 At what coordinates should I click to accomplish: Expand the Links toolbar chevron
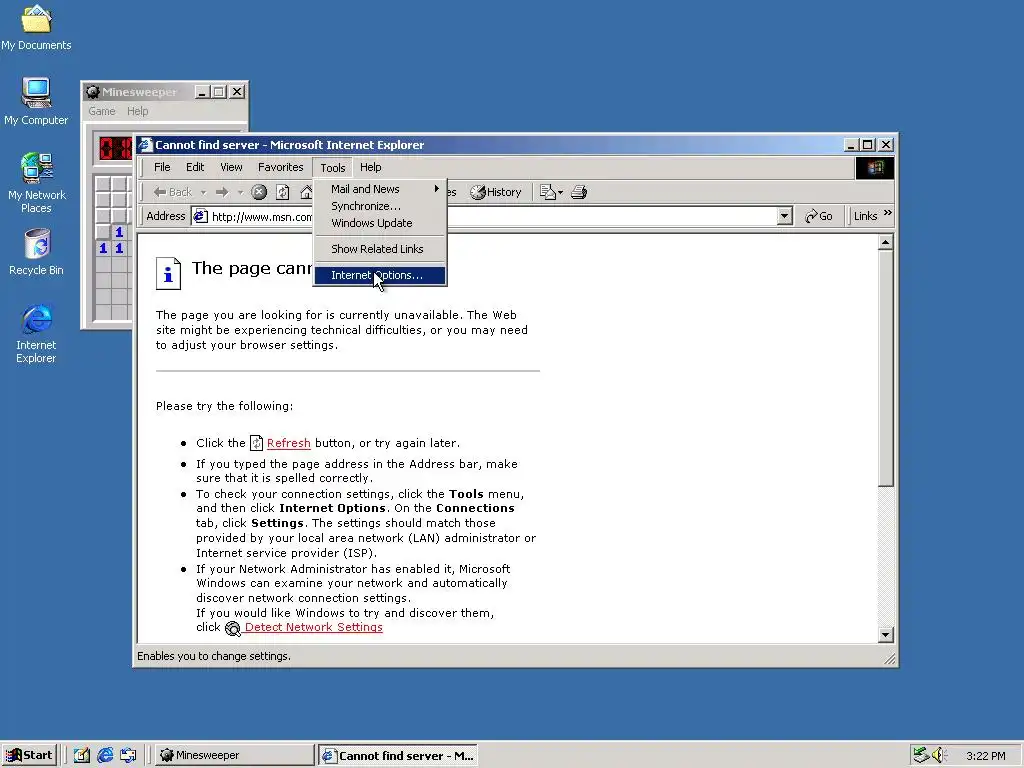click(x=887, y=214)
